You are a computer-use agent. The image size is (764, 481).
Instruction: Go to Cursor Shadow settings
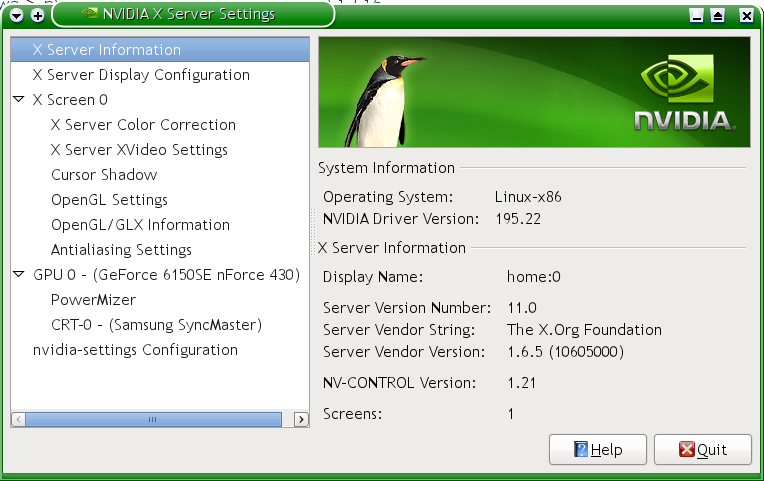point(104,175)
